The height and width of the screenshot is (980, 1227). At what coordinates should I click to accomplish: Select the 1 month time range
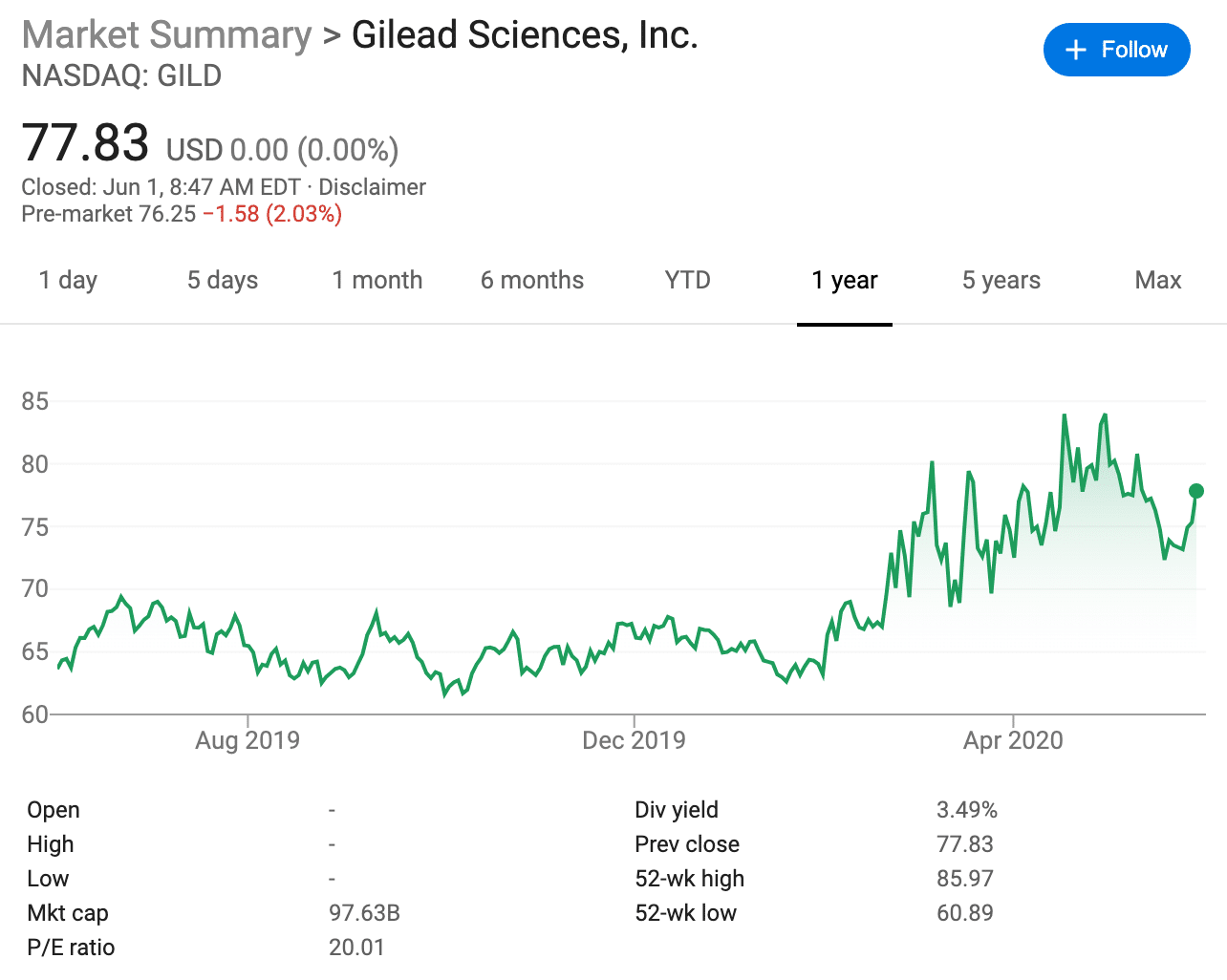[x=377, y=280]
